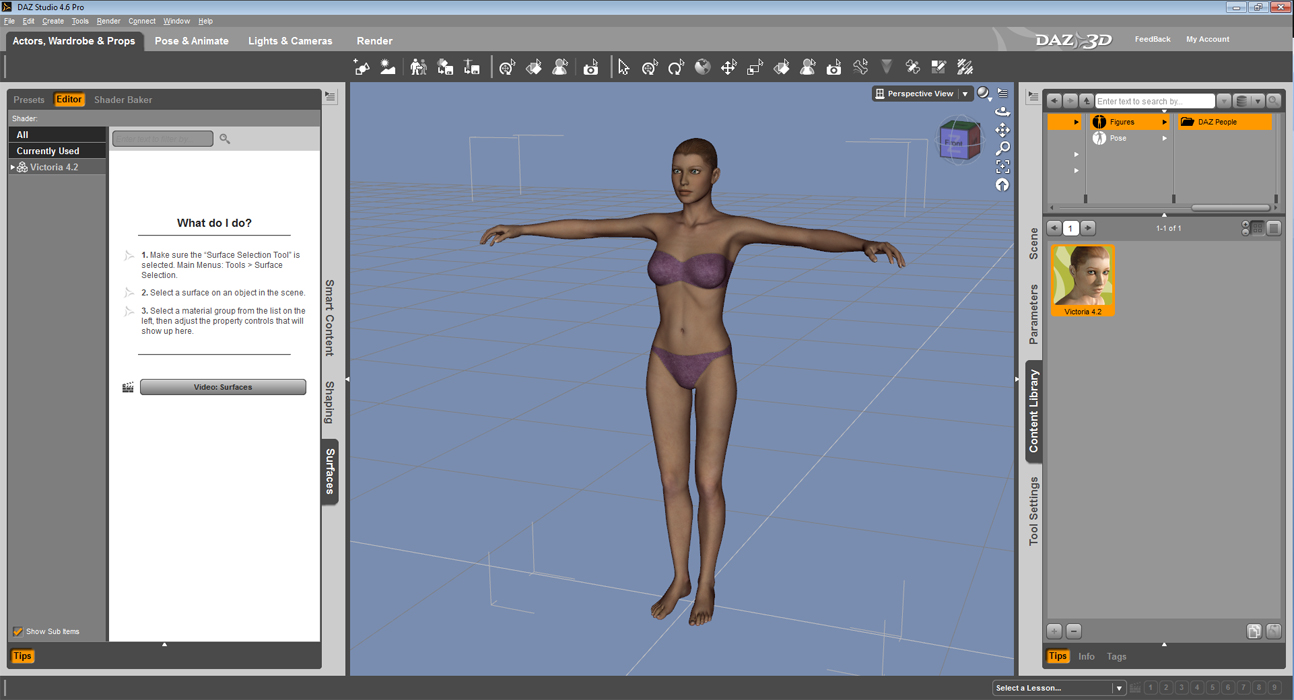Screen dimensions: 1294x700
Task: Click the grayed-out downward triangle toolbar icon
Action: point(886,67)
